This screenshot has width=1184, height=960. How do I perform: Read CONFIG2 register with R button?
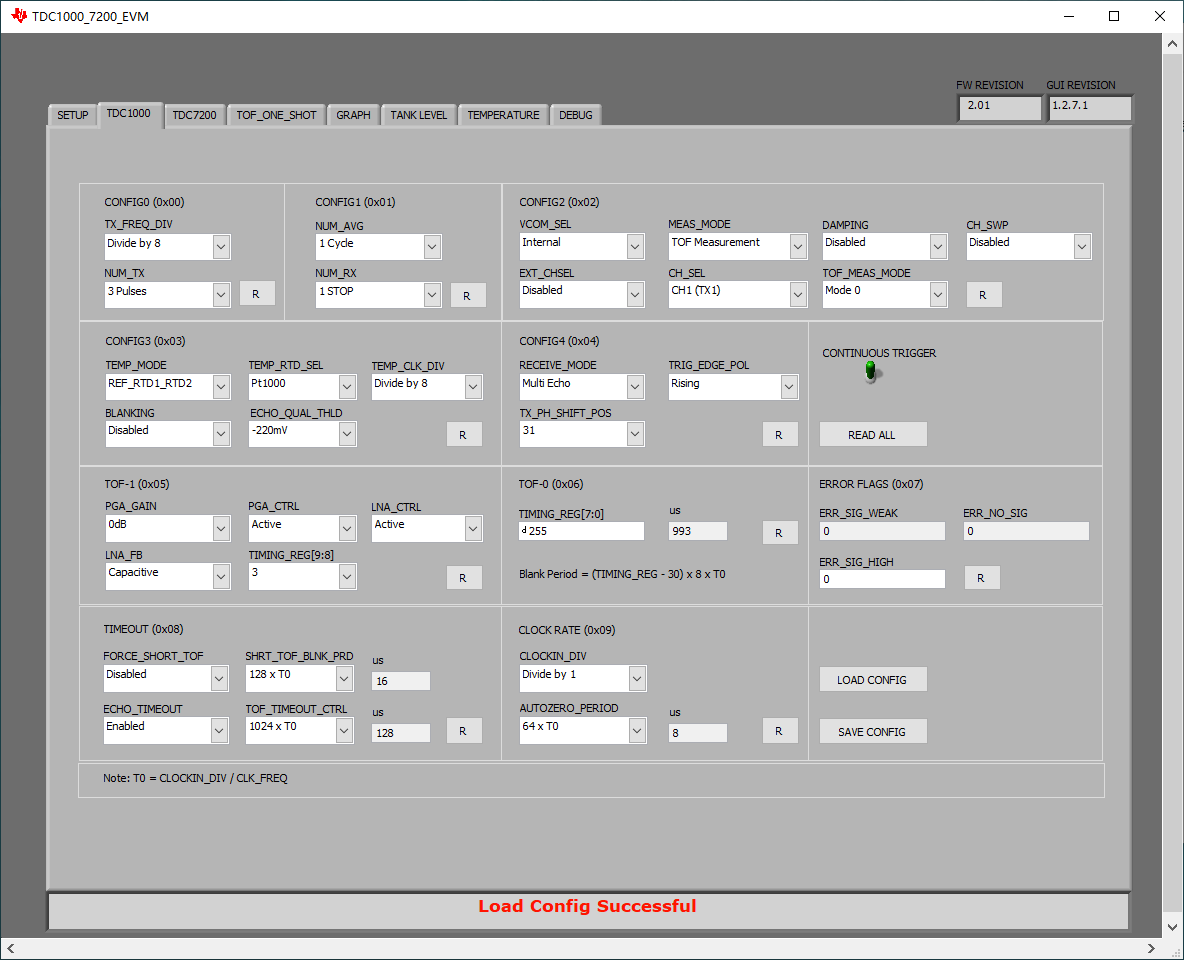point(982,295)
